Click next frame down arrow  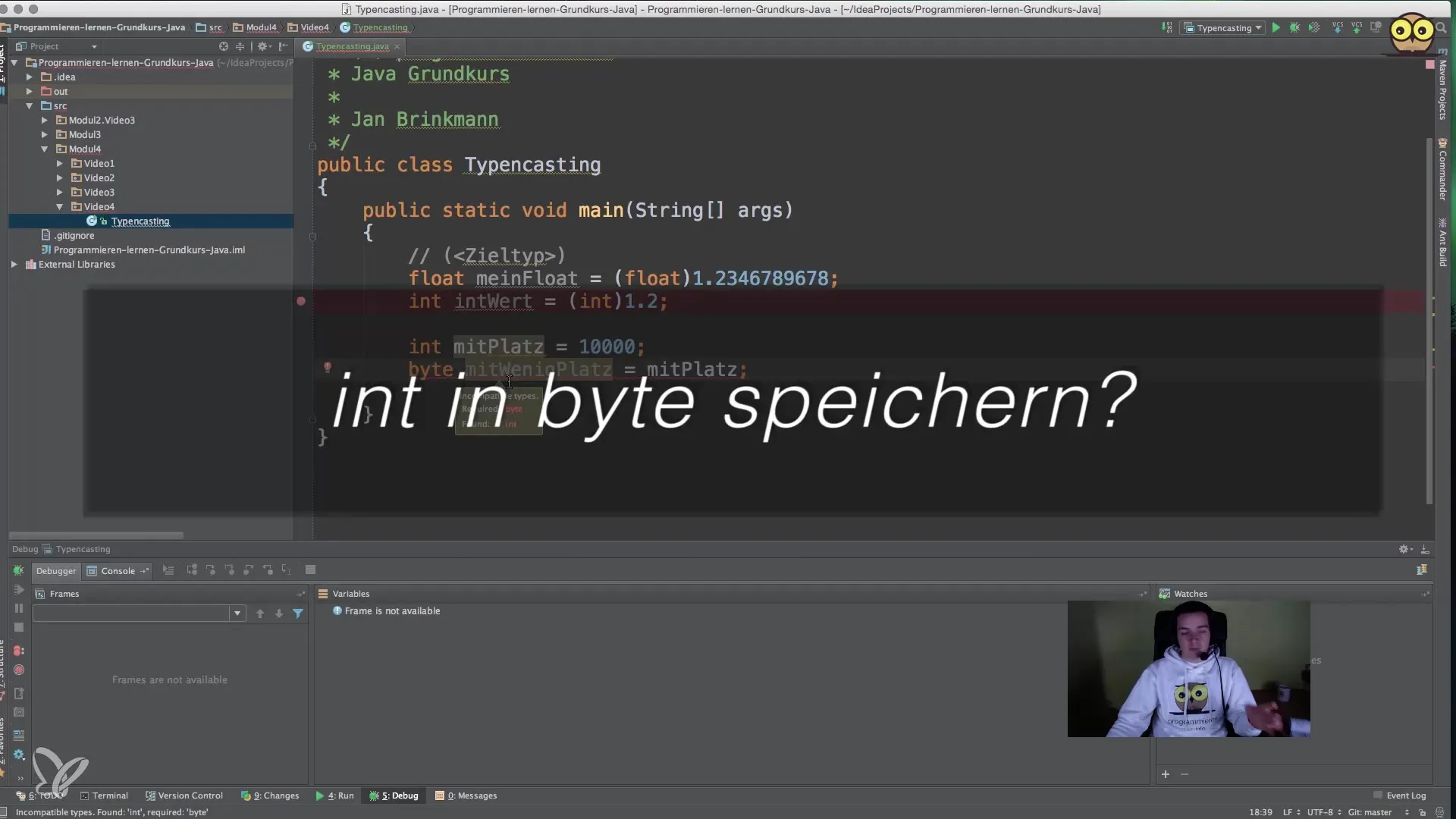coord(279,613)
